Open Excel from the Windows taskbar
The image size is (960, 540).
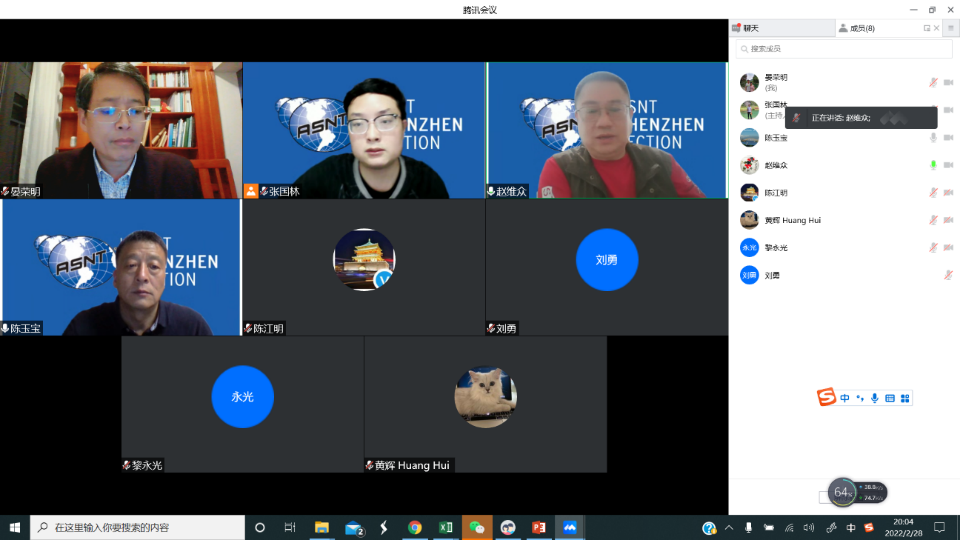tap(446, 527)
